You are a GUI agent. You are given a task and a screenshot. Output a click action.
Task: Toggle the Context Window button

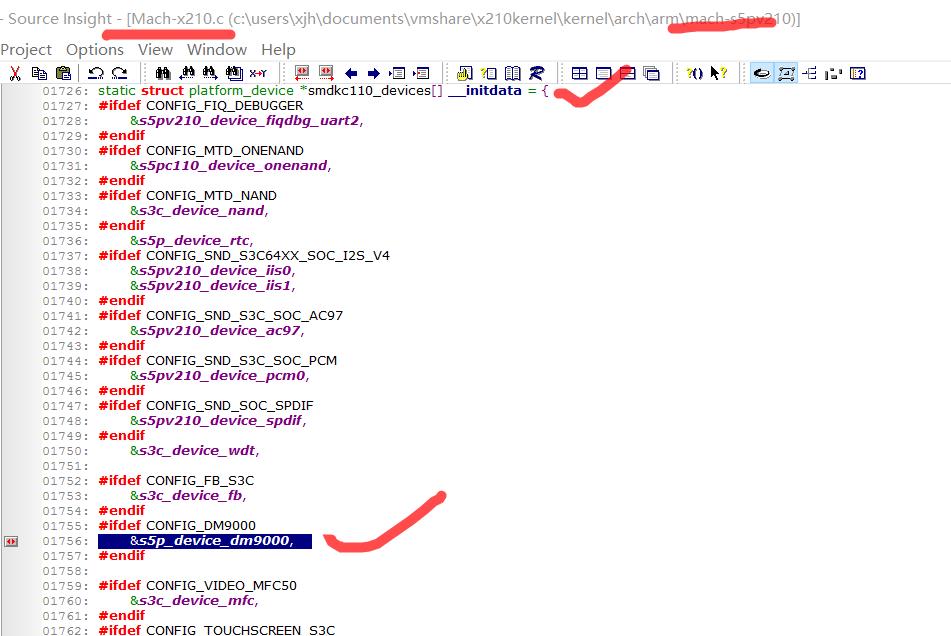[762, 73]
